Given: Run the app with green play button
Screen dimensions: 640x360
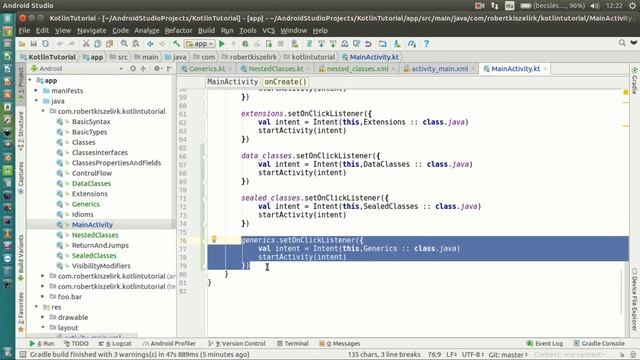Looking at the screenshot, I should click(x=222, y=44).
